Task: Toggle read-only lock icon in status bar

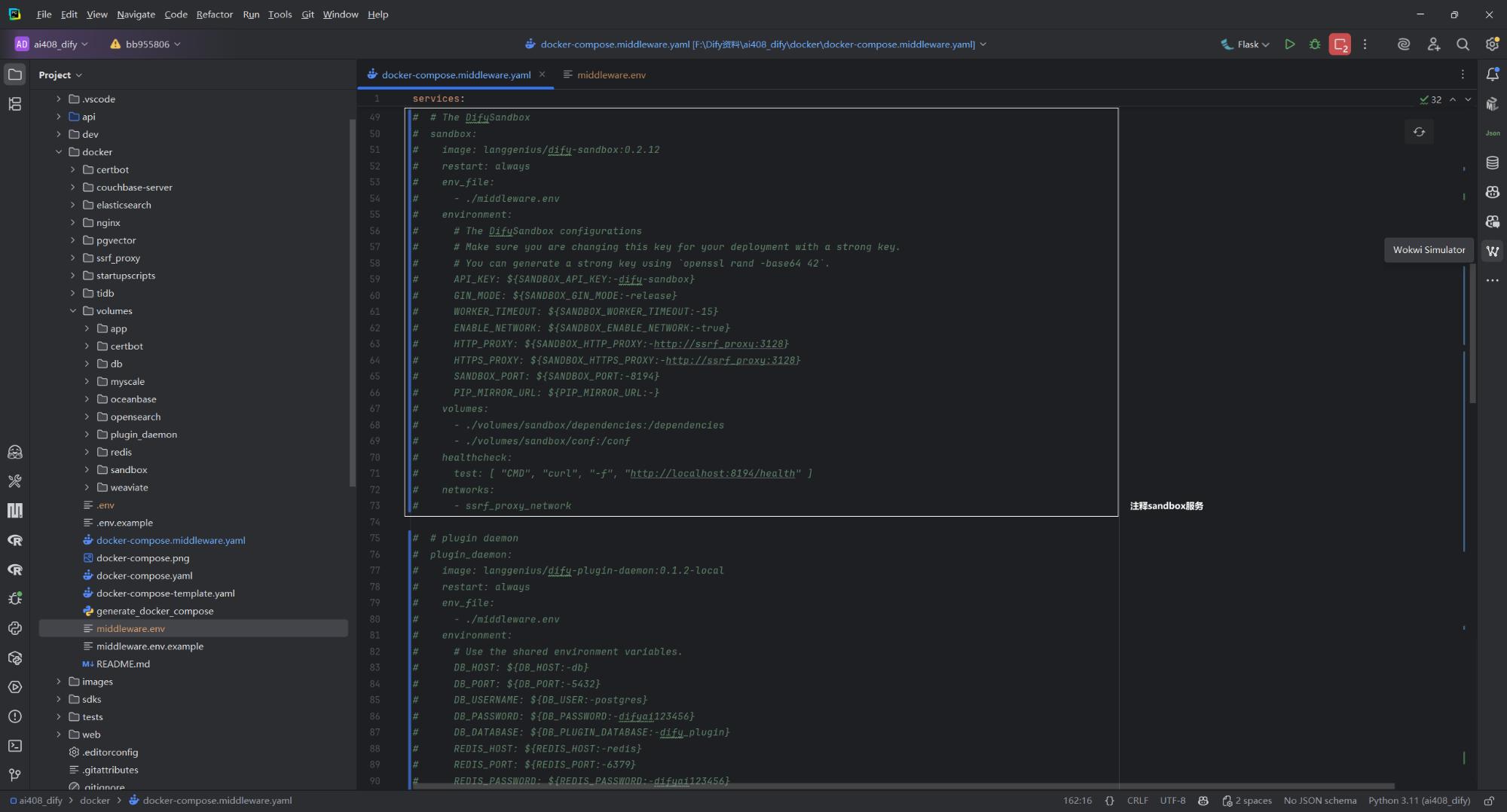Action: coord(1489,801)
